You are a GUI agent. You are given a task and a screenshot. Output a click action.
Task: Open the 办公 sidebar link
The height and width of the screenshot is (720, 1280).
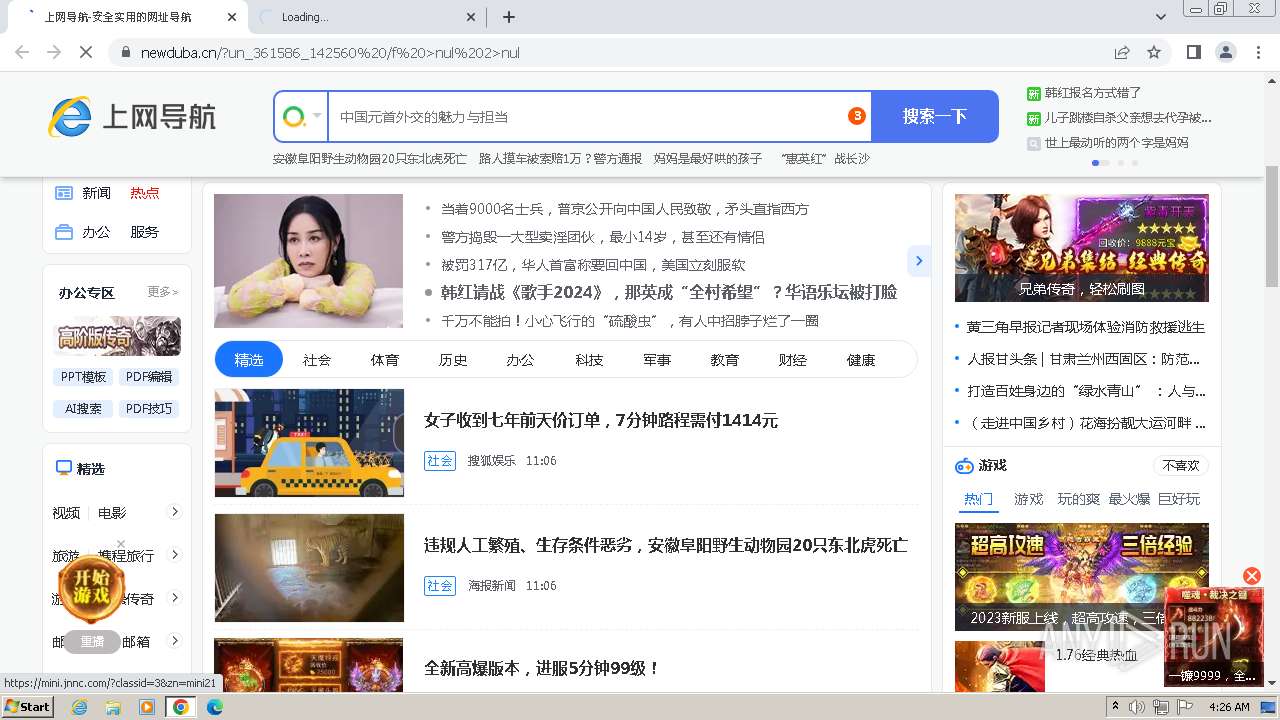[x=96, y=232]
